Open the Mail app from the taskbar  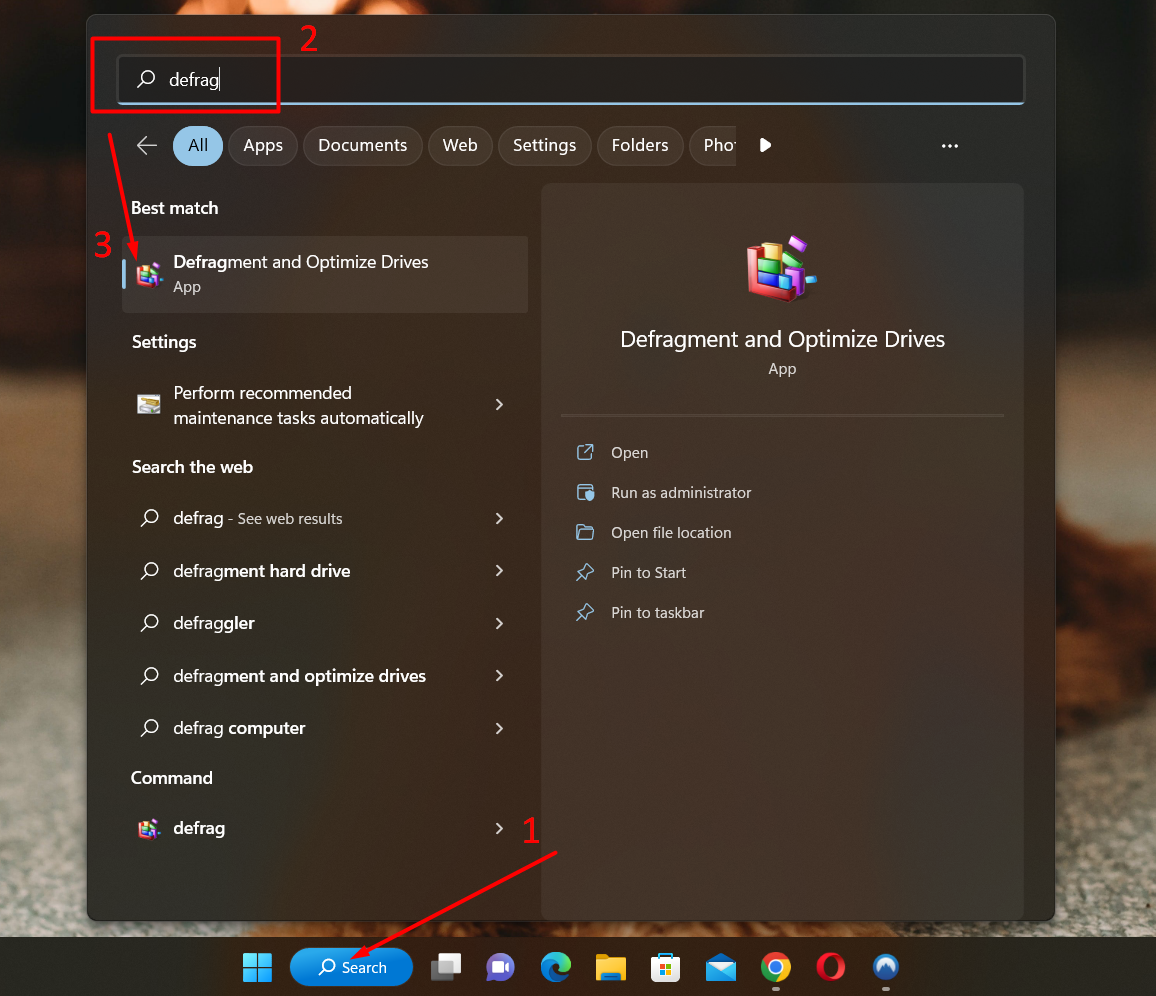(720, 967)
